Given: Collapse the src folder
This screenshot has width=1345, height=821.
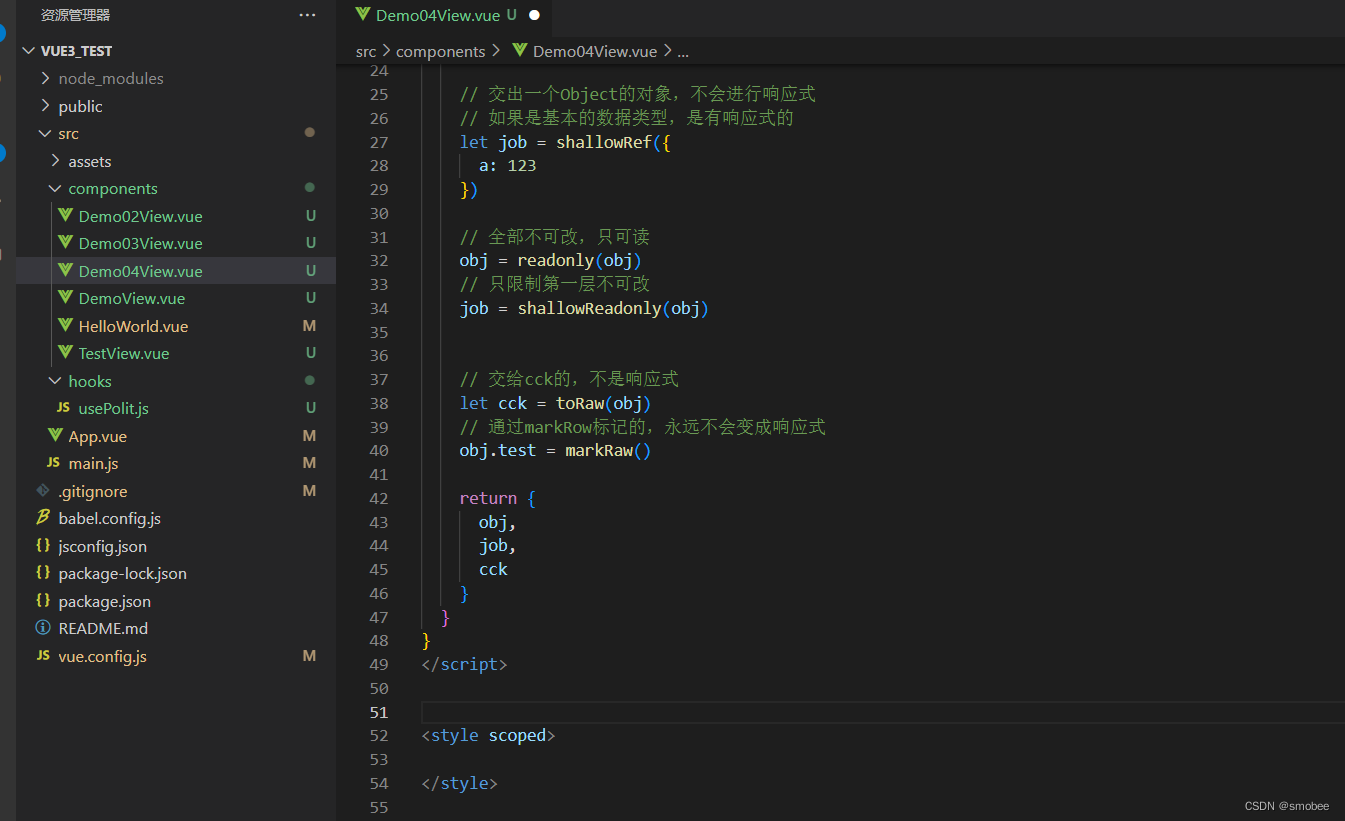Looking at the screenshot, I should (x=45, y=133).
